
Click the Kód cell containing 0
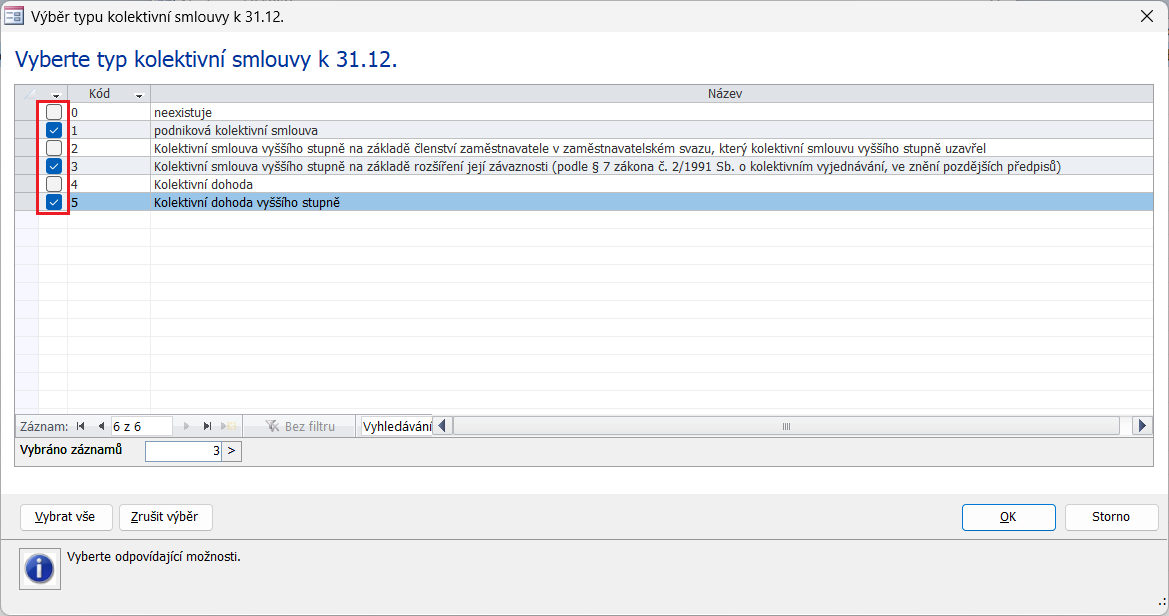coord(110,113)
